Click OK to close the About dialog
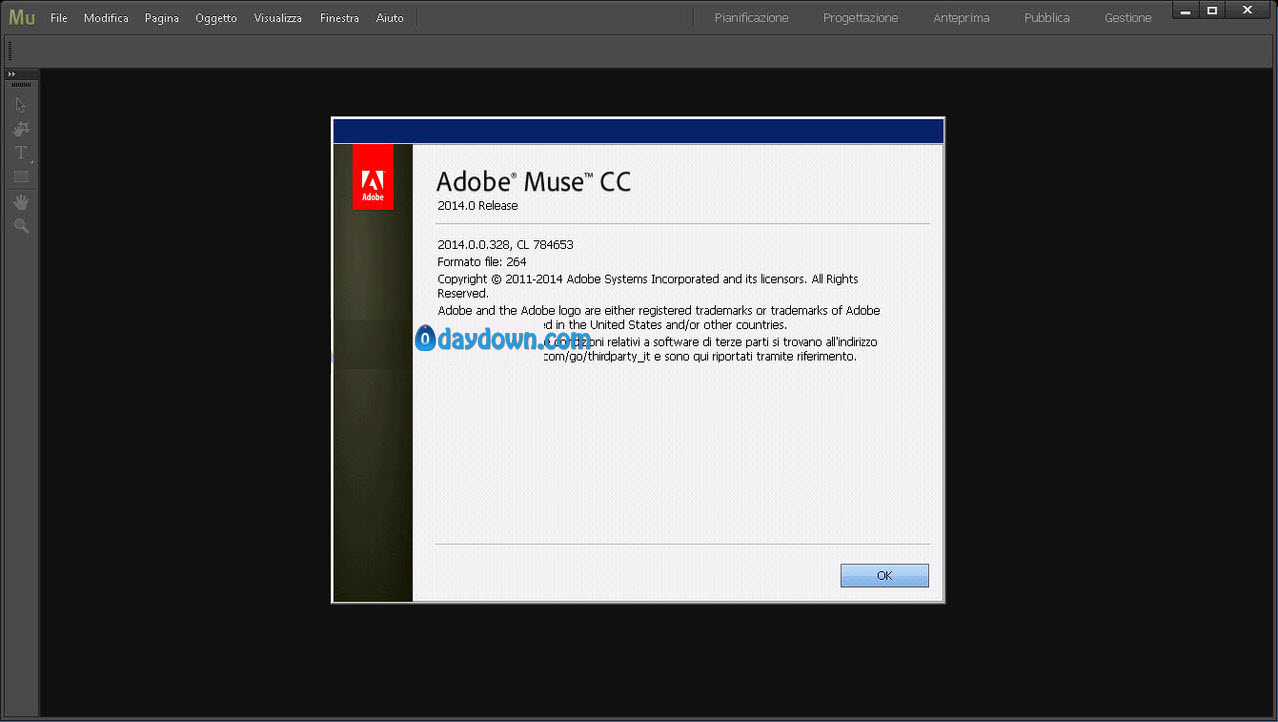 [885, 575]
